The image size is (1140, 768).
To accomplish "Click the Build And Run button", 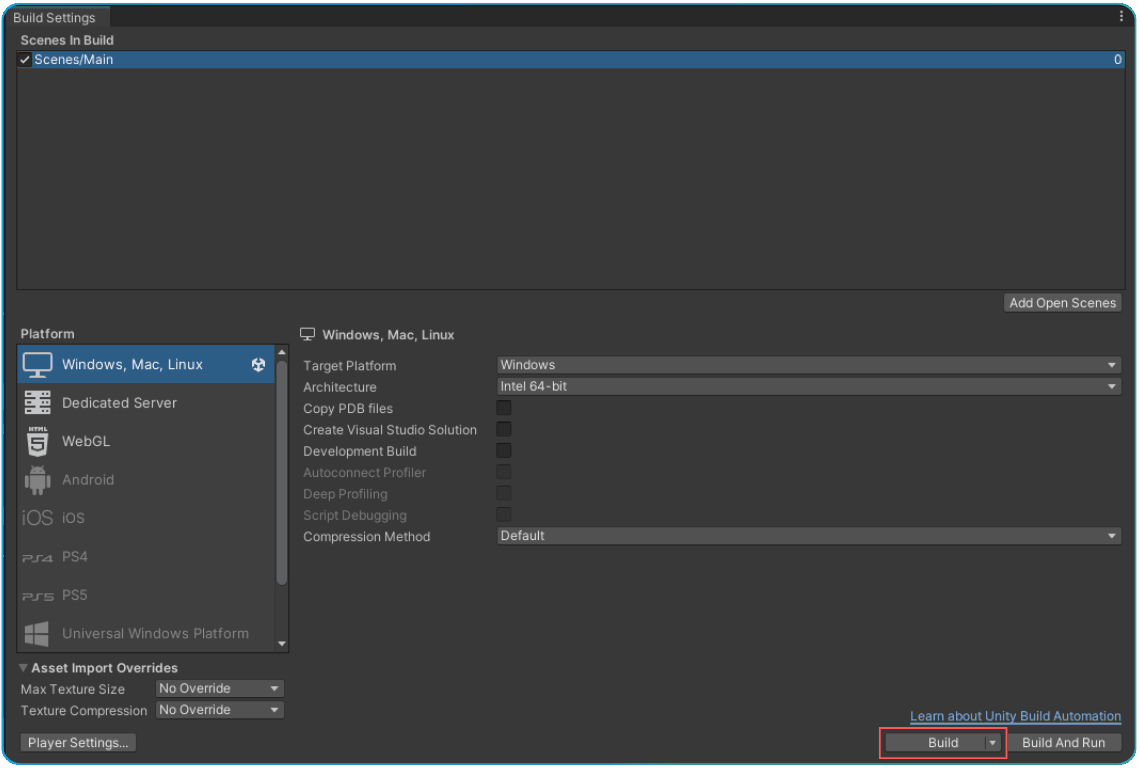I will tap(1064, 743).
